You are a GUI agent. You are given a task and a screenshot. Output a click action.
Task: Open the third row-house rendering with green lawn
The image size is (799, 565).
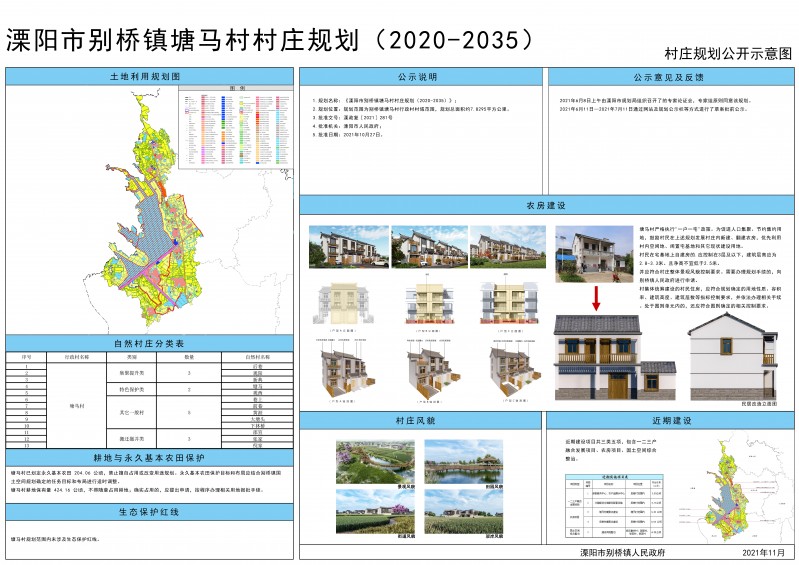click(508, 247)
